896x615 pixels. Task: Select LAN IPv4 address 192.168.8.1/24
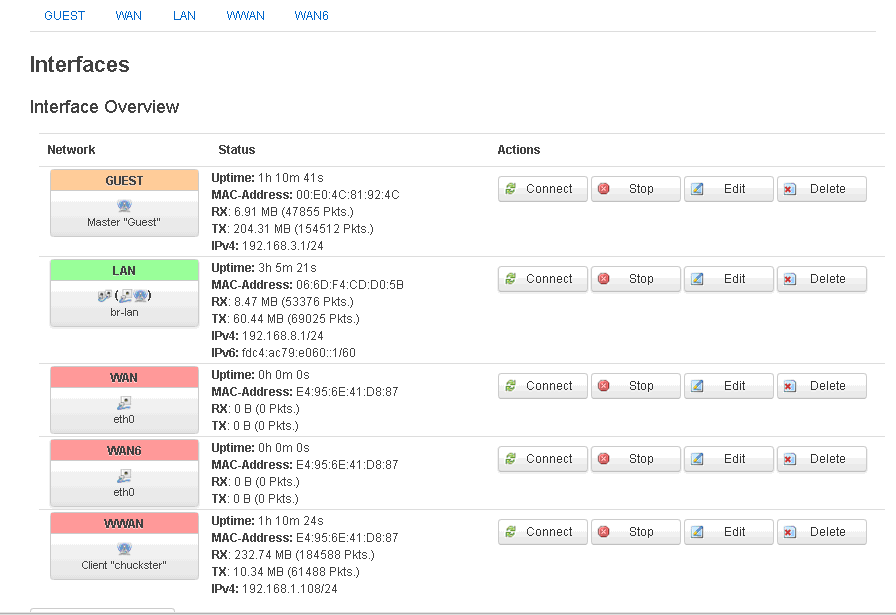282,336
